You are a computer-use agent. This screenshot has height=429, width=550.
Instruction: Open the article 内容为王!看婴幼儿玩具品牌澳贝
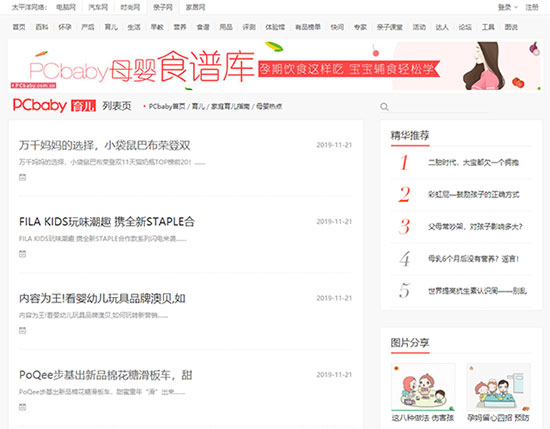[102, 299]
